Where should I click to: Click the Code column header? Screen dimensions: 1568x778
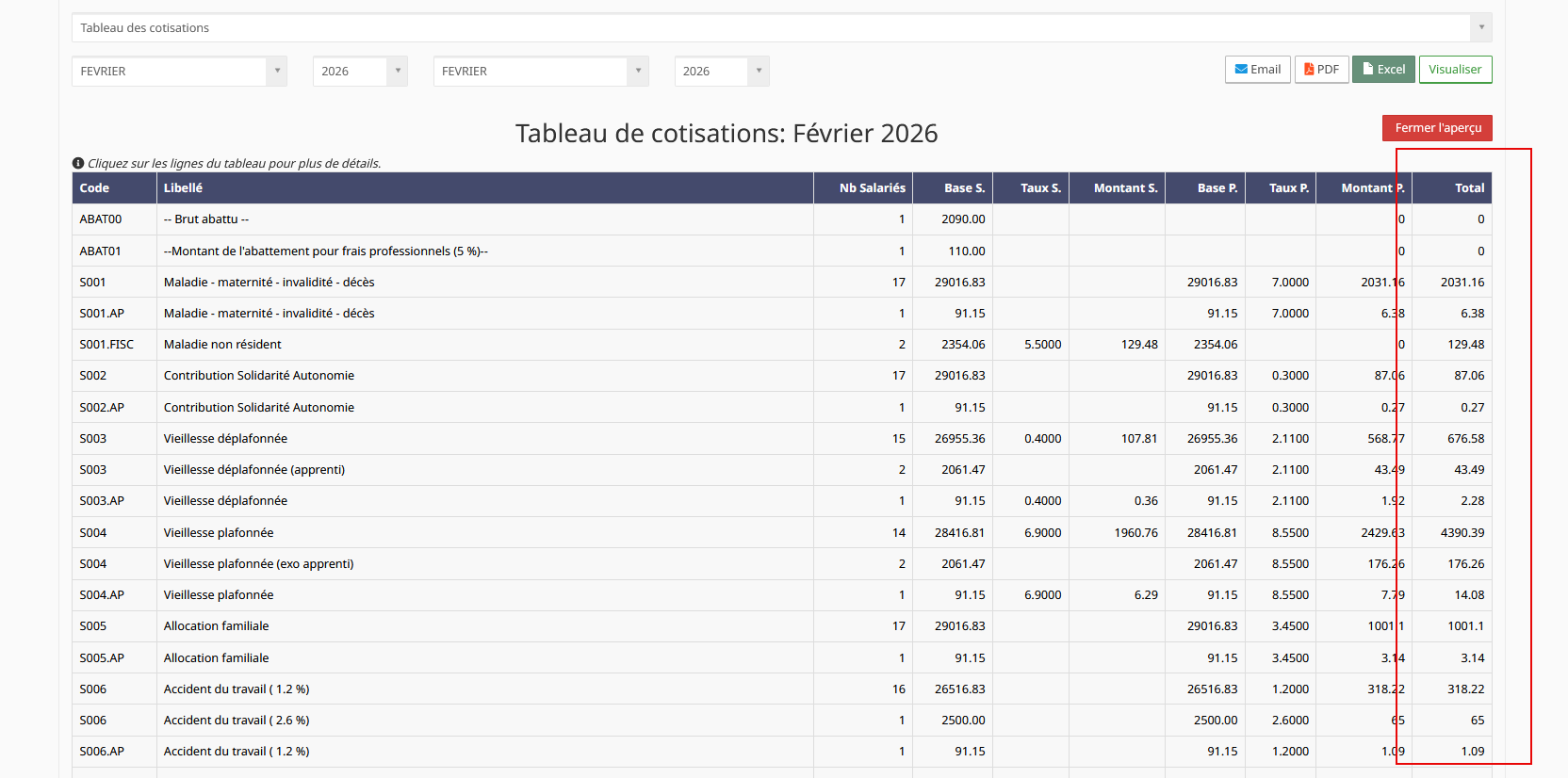pos(114,188)
